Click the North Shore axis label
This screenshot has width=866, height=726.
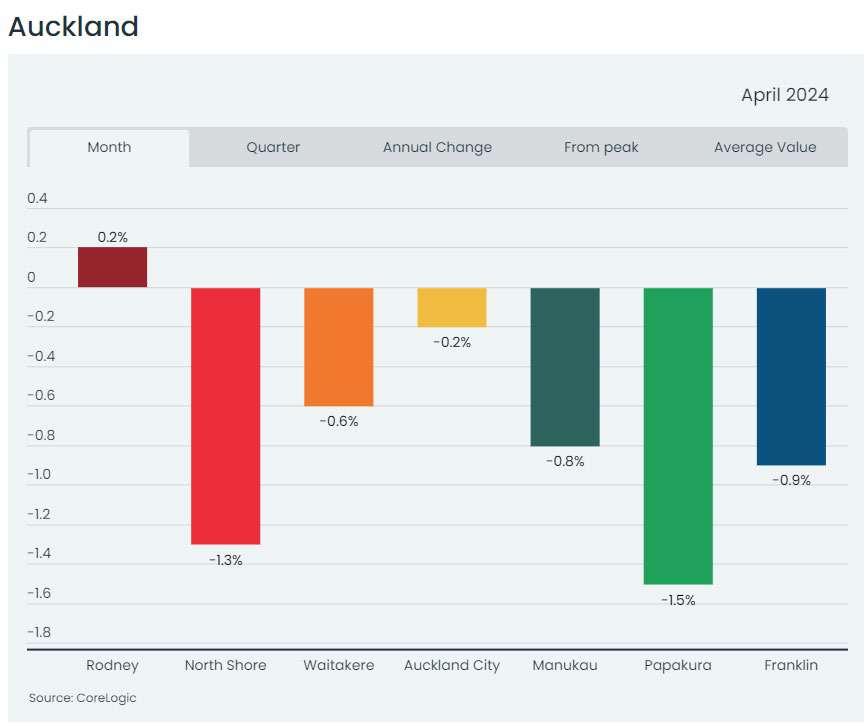click(226, 665)
